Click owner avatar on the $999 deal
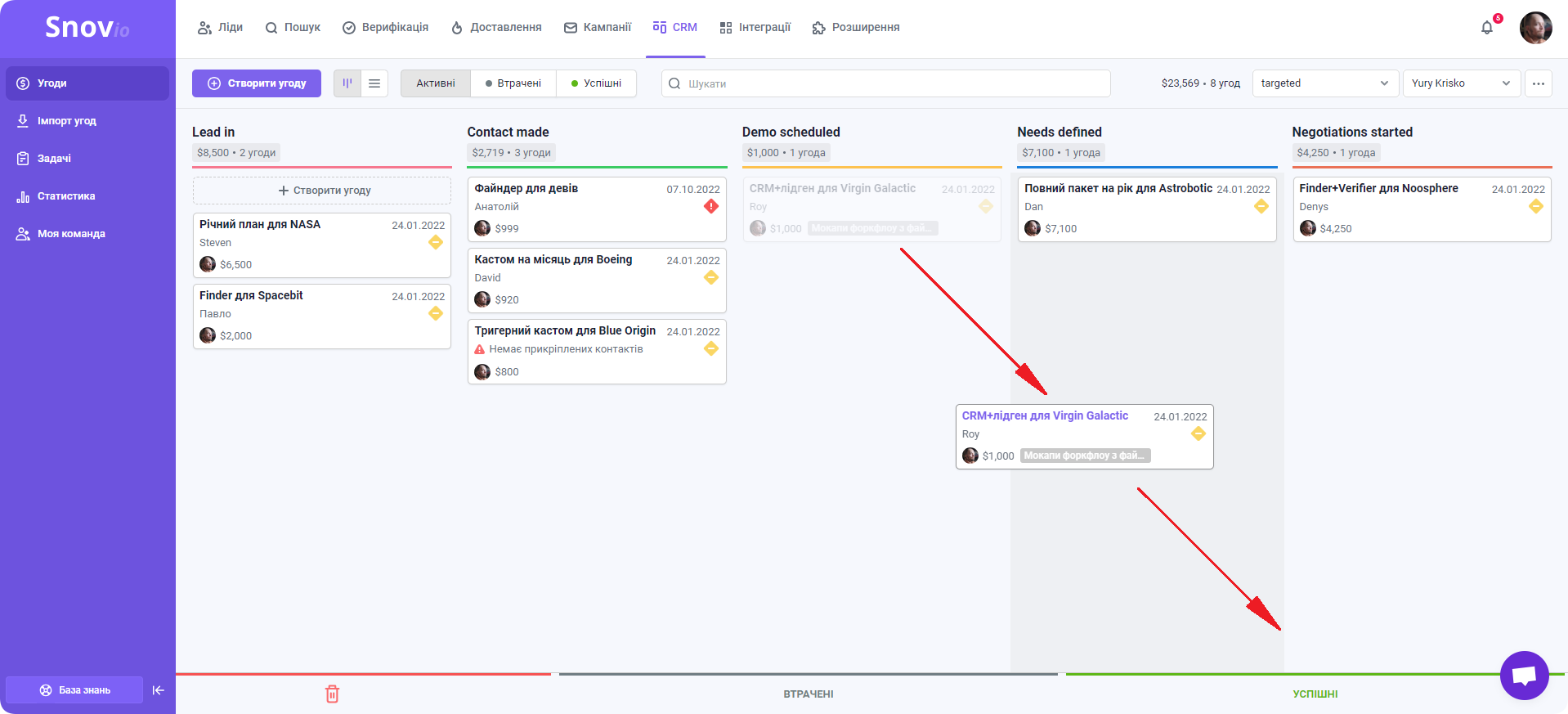The height and width of the screenshot is (714, 1568). pos(482,228)
